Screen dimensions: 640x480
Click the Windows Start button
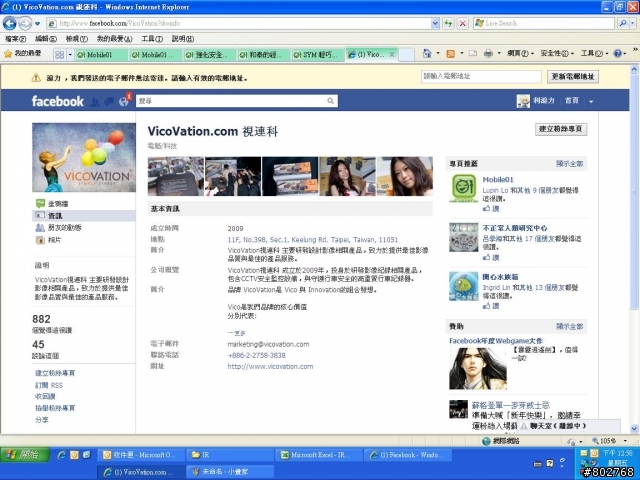[x=24, y=455]
